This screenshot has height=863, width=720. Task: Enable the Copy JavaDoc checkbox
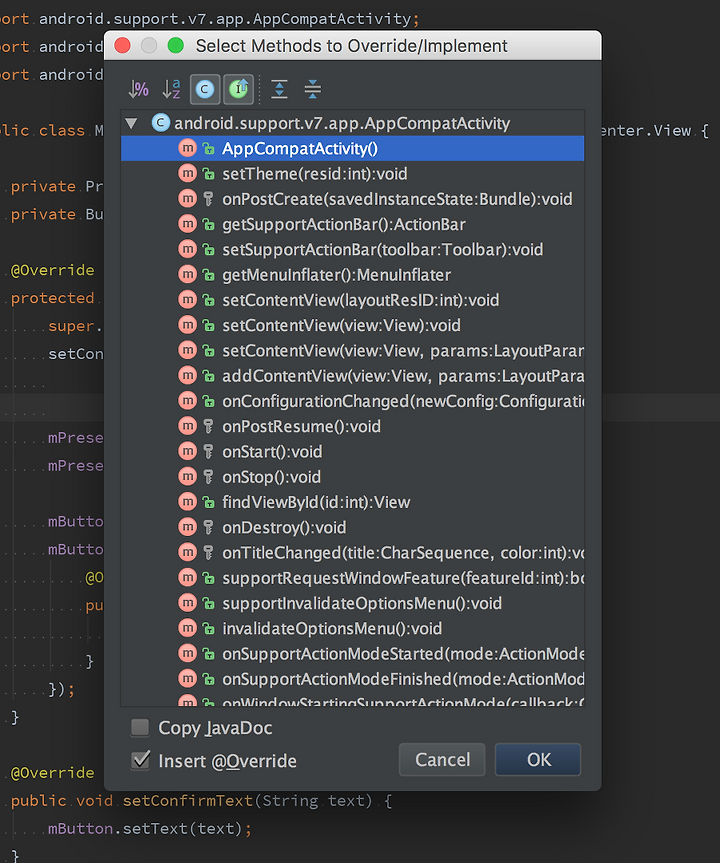[140, 728]
